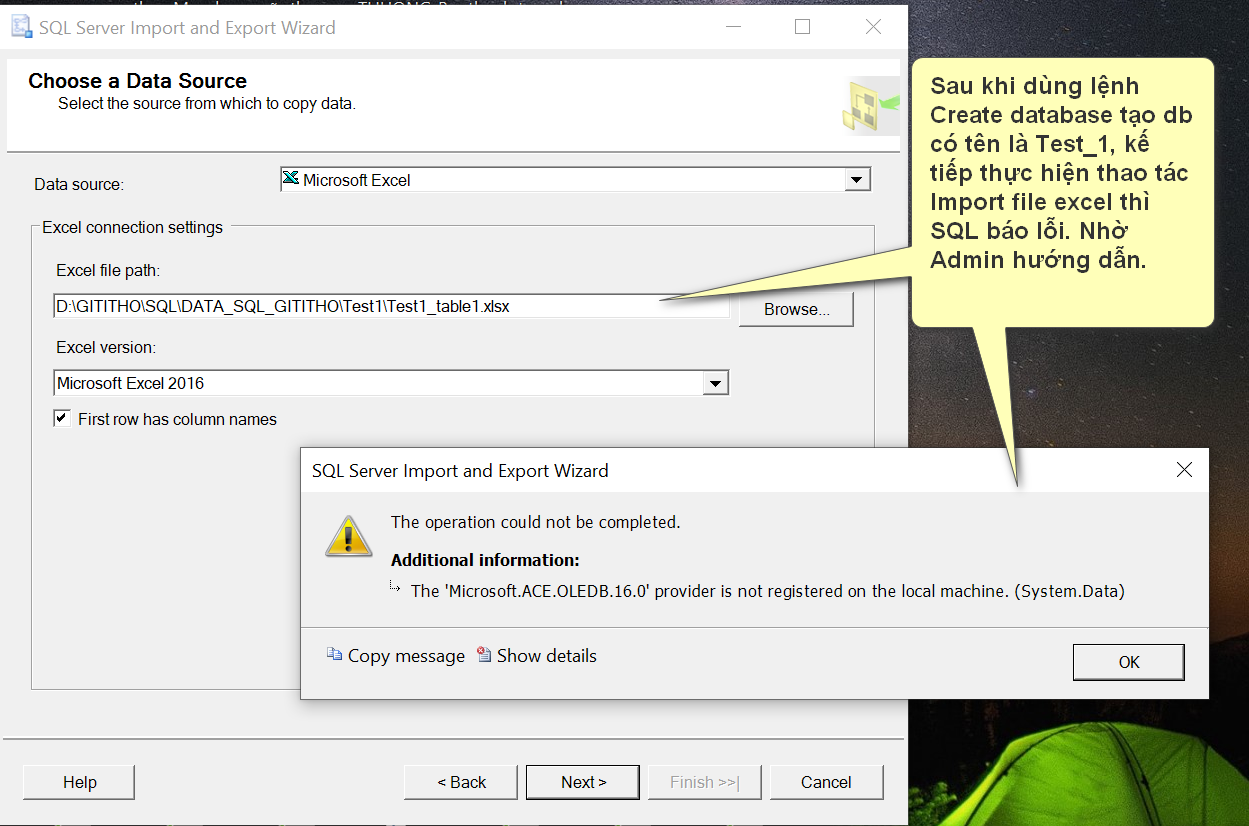This screenshot has width=1249, height=826.
Task: Click the Excel icon in the Data source box
Action: (291, 179)
